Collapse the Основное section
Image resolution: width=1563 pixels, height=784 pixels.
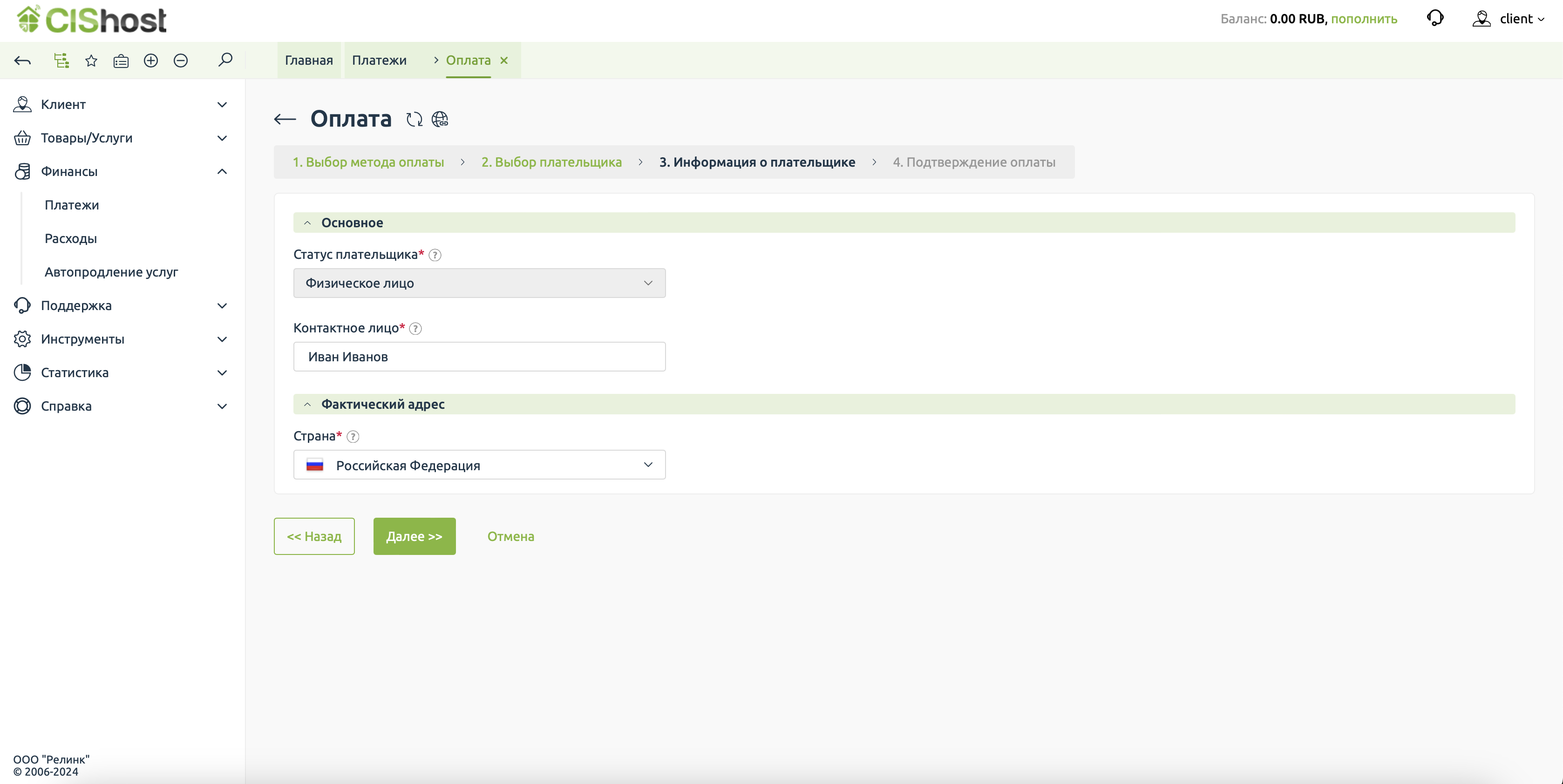coord(308,223)
